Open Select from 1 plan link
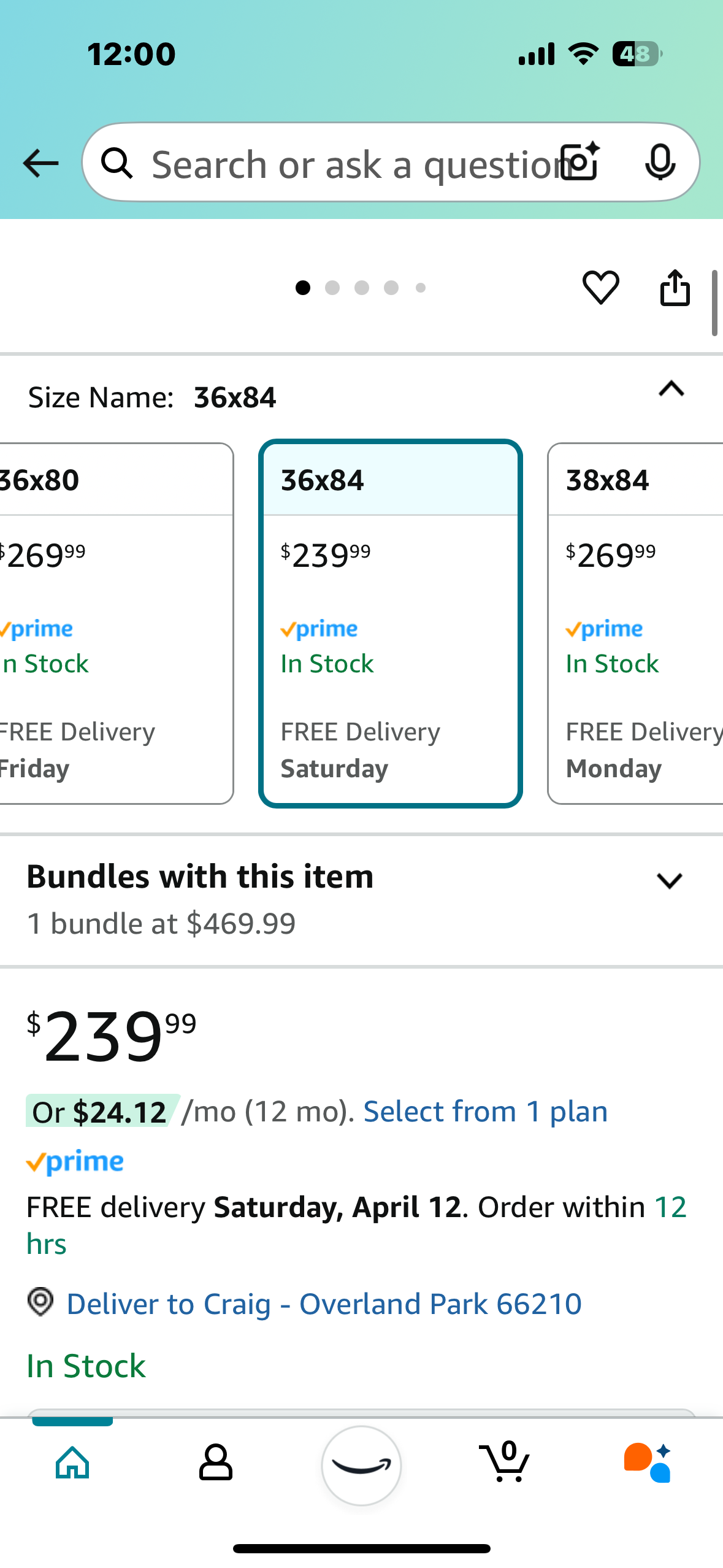723x1568 pixels. [x=486, y=1112]
